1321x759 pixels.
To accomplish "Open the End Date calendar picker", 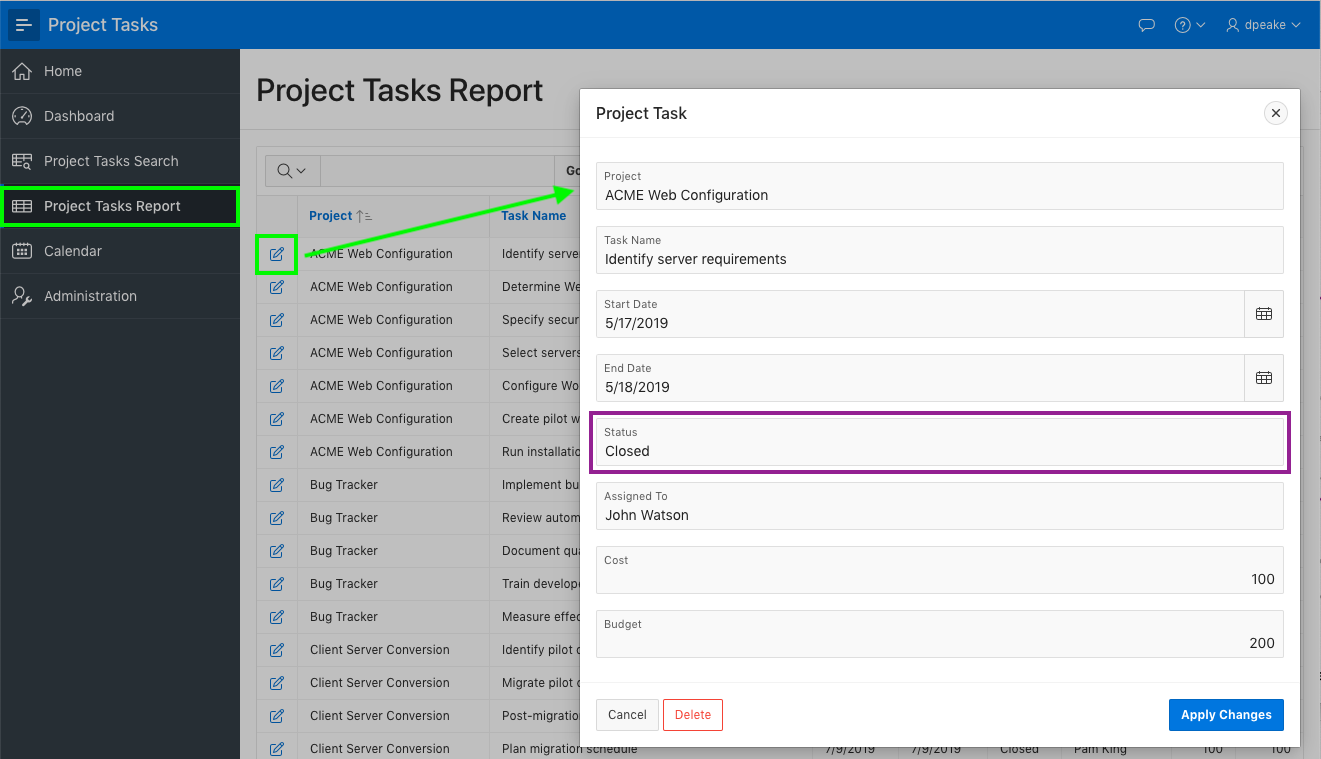I will 1263,378.
